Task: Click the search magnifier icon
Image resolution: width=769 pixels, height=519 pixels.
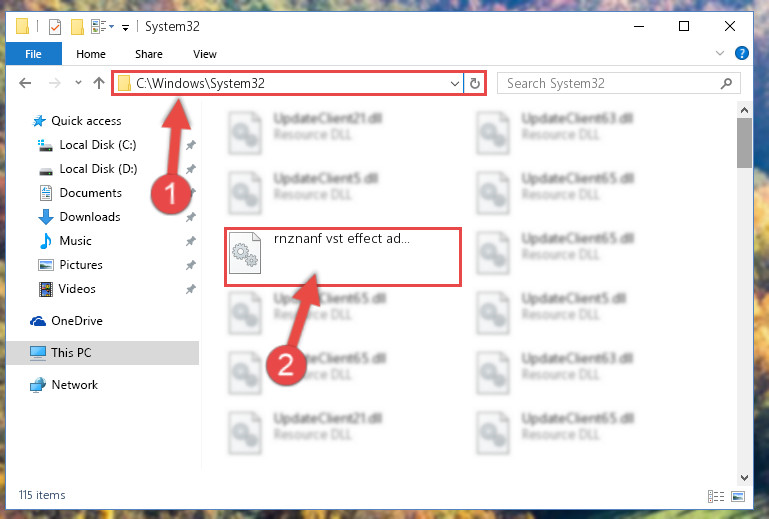Action: (726, 83)
